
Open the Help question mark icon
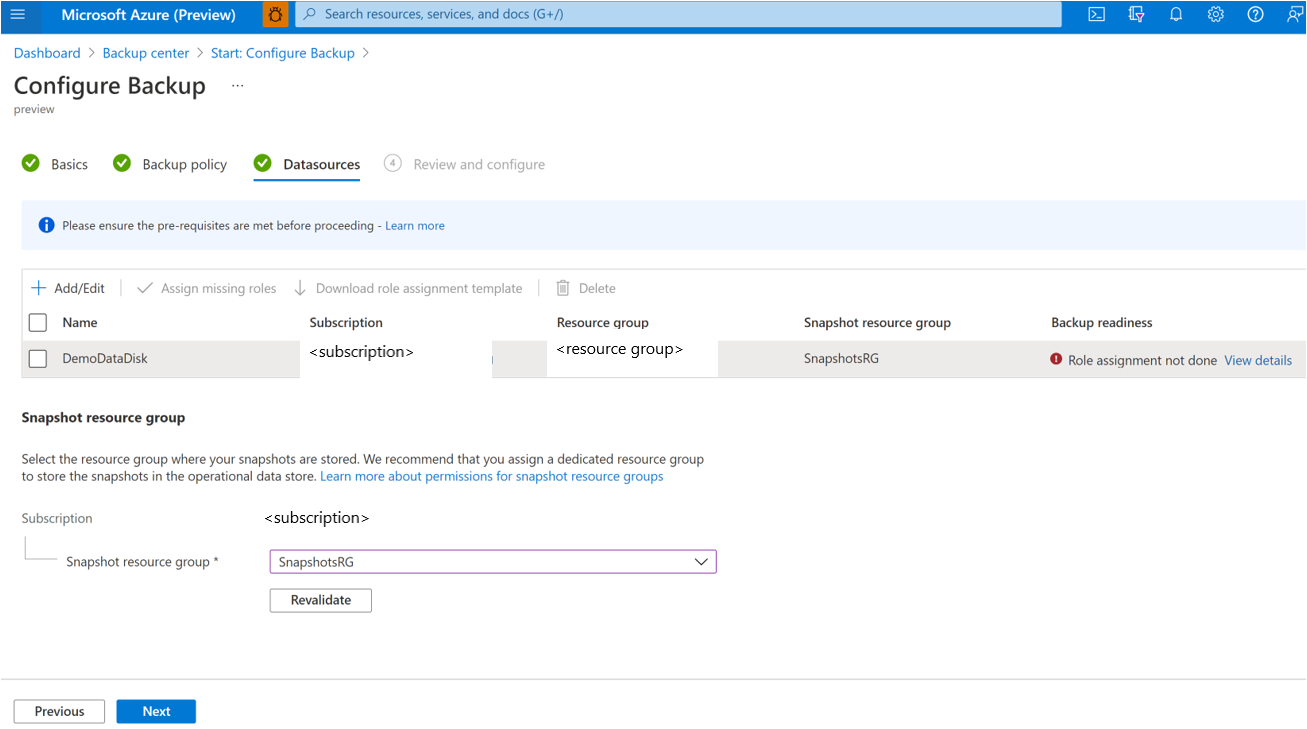pos(1255,15)
